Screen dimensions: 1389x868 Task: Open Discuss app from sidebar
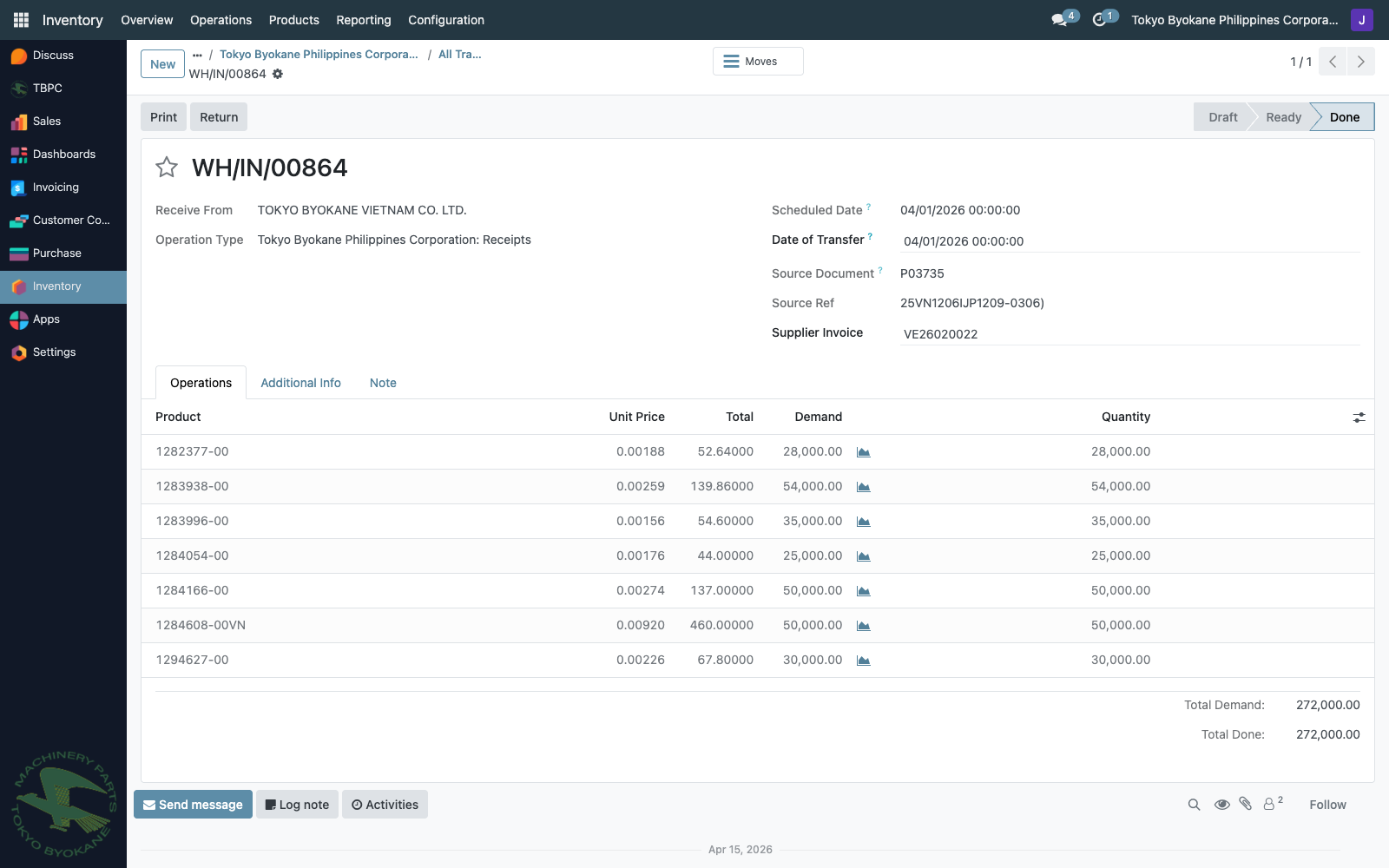click(63, 56)
